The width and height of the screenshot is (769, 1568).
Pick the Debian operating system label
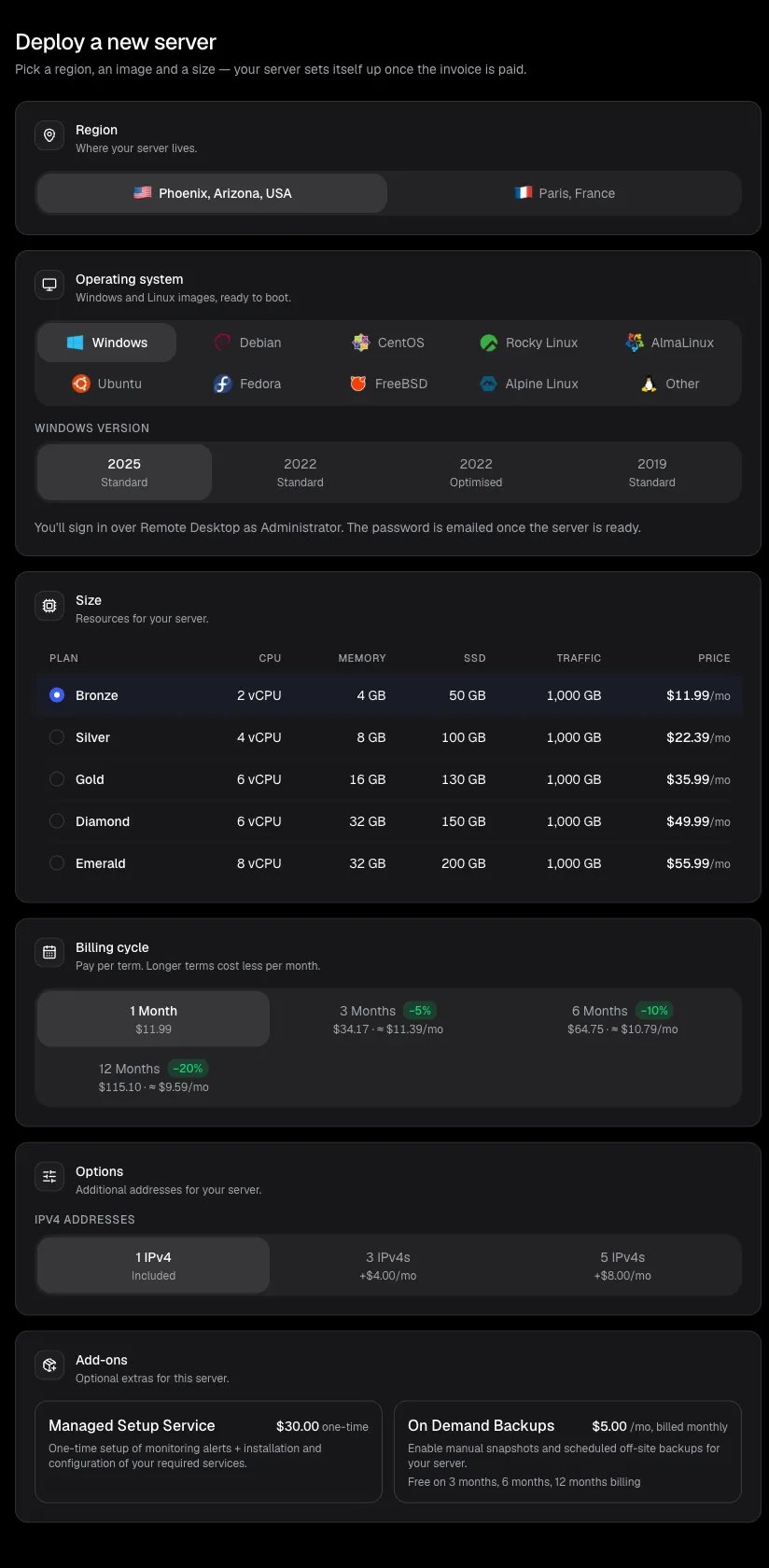point(260,343)
